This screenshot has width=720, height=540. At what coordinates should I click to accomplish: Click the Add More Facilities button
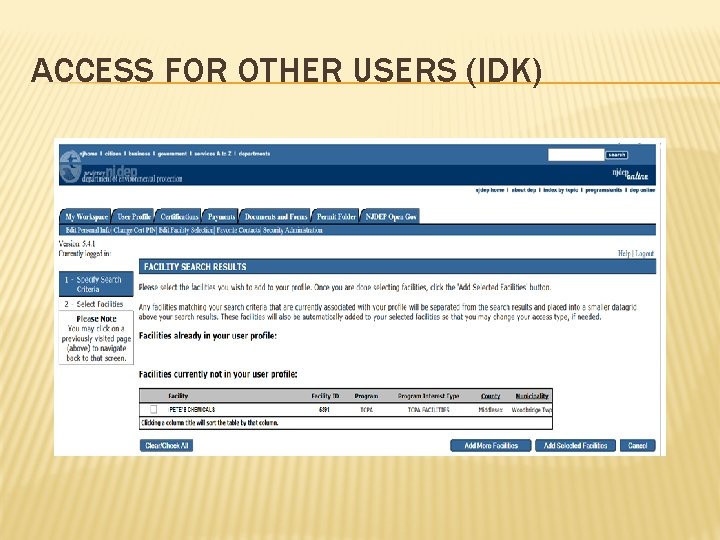[x=491, y=445]
